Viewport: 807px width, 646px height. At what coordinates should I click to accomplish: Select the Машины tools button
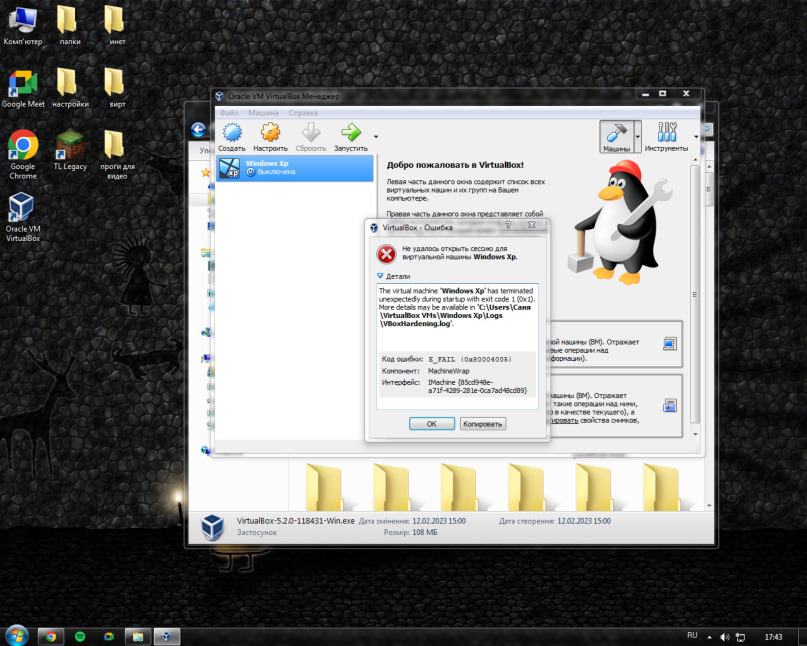617,136
